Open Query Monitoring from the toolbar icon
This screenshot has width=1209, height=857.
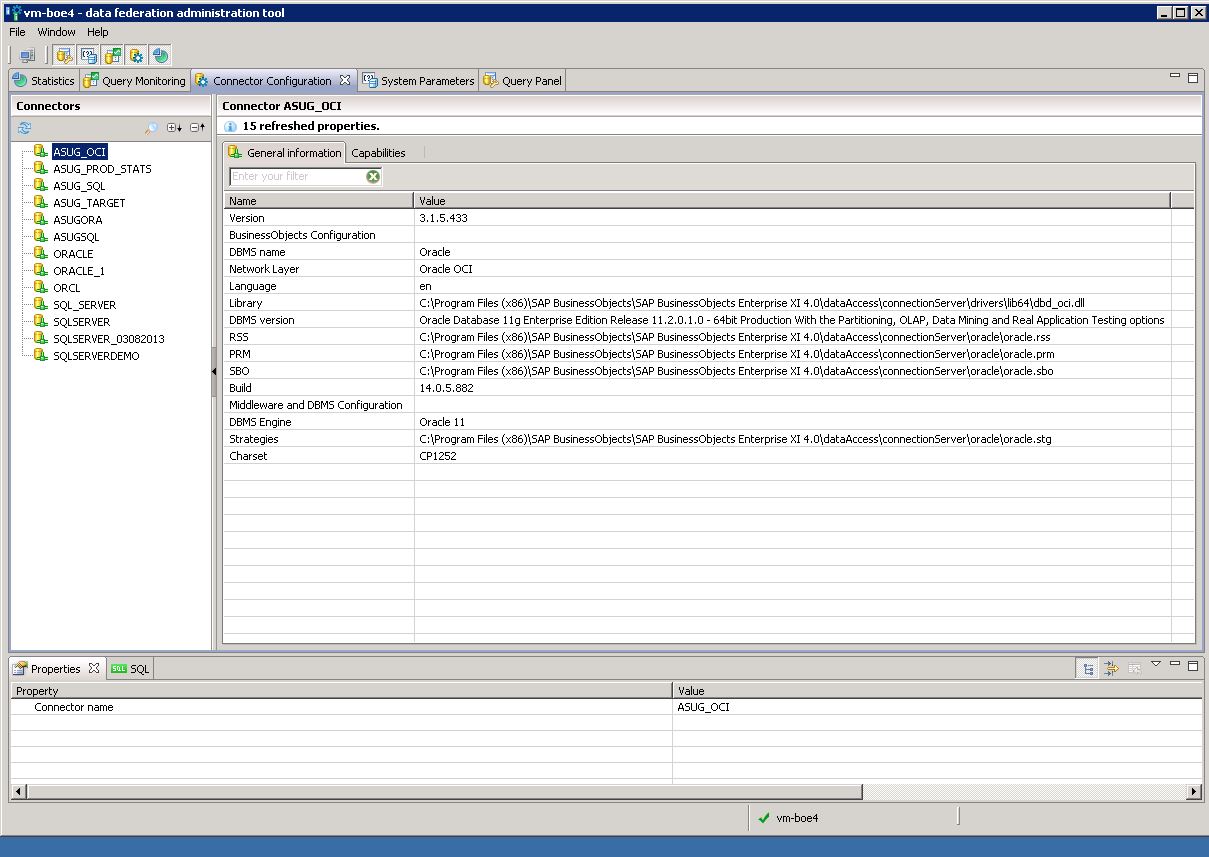coord(113,56)
